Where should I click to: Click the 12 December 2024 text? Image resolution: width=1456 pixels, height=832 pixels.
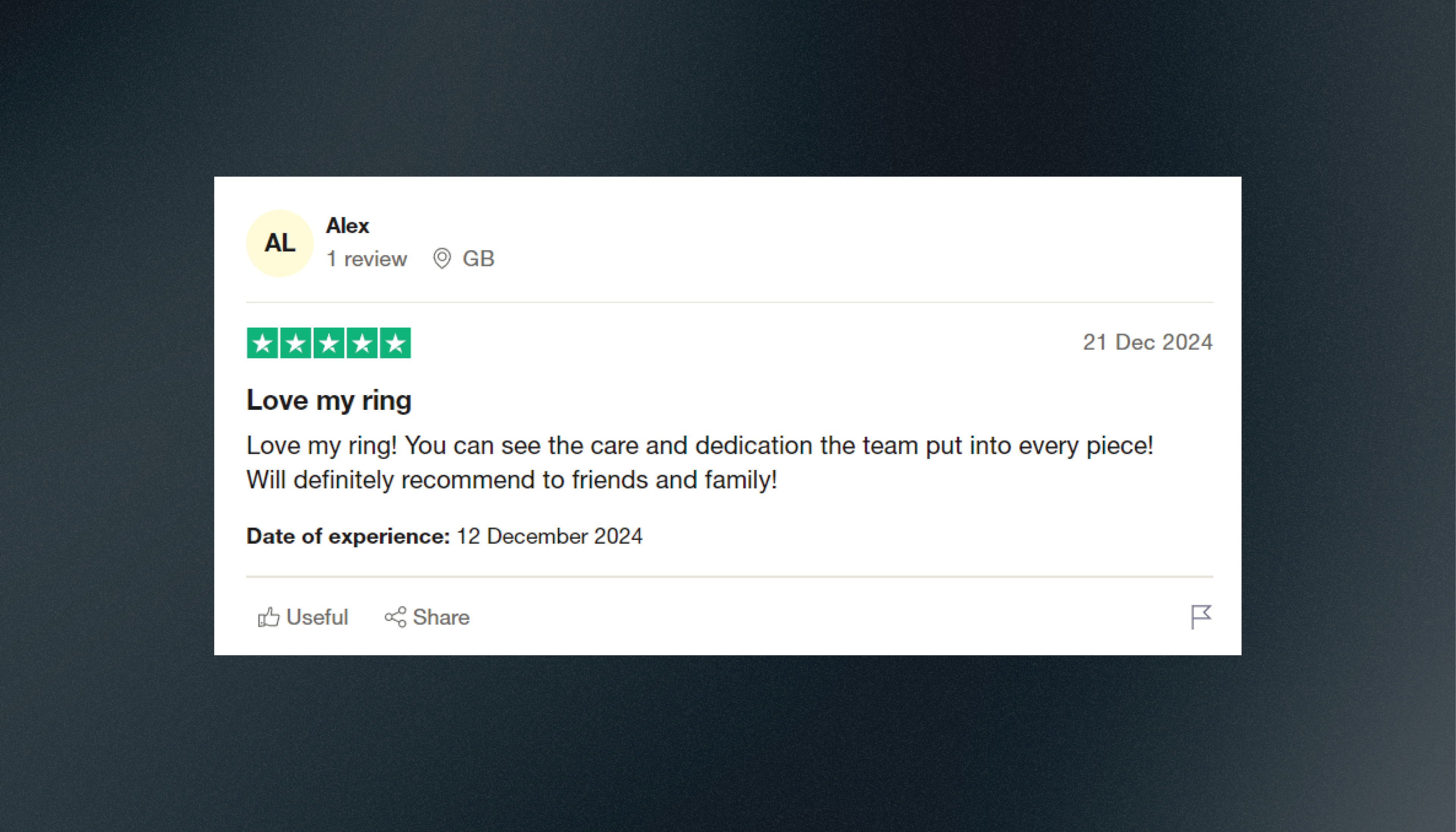(549, 537)
